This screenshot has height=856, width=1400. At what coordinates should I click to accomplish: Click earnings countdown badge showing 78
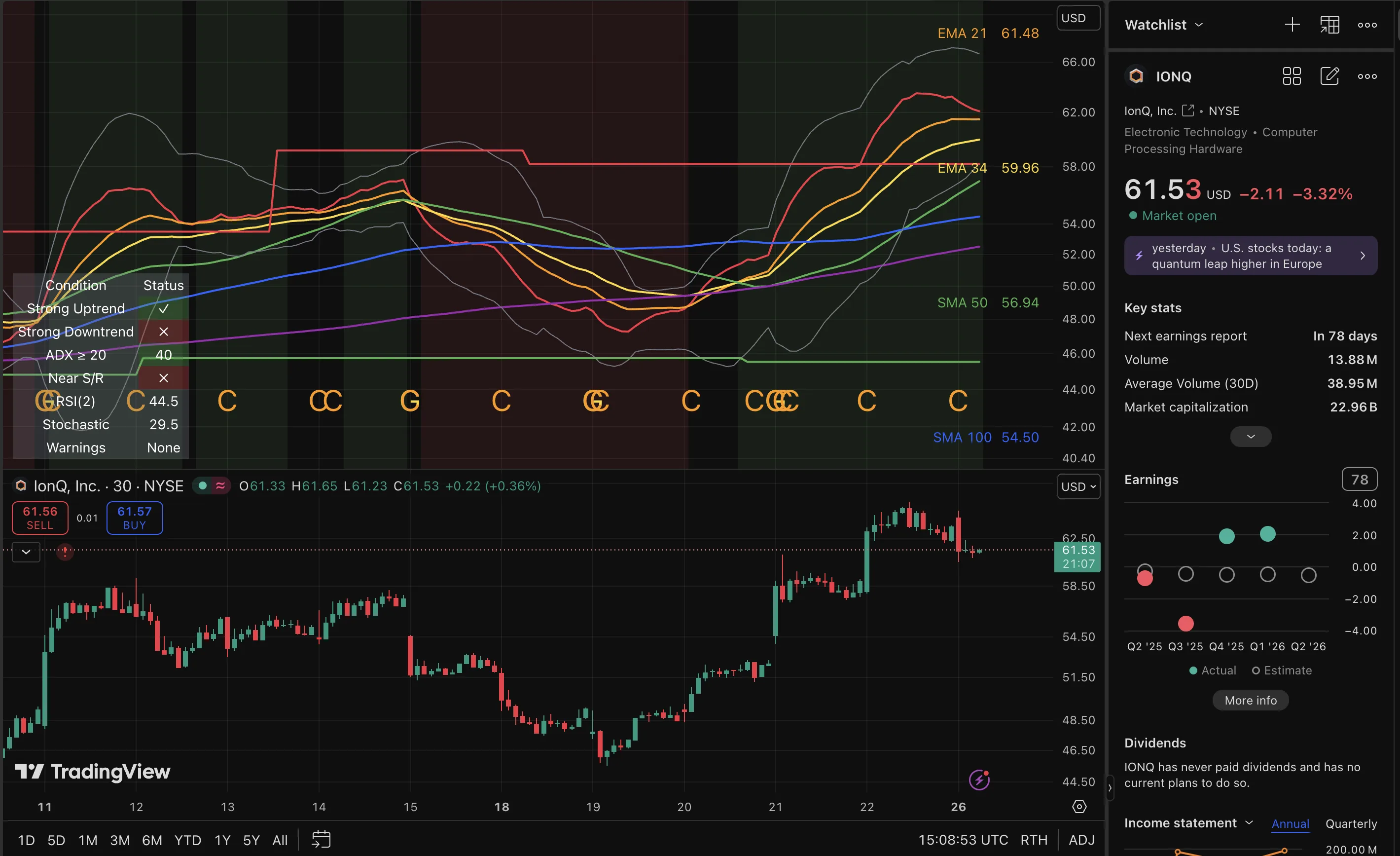(1359, 479)
